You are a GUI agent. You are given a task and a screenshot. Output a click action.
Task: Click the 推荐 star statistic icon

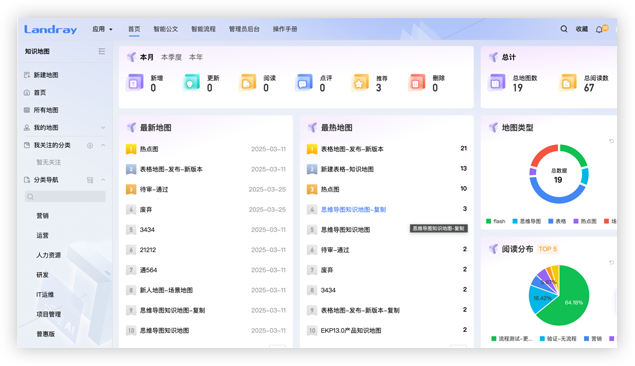359,83
